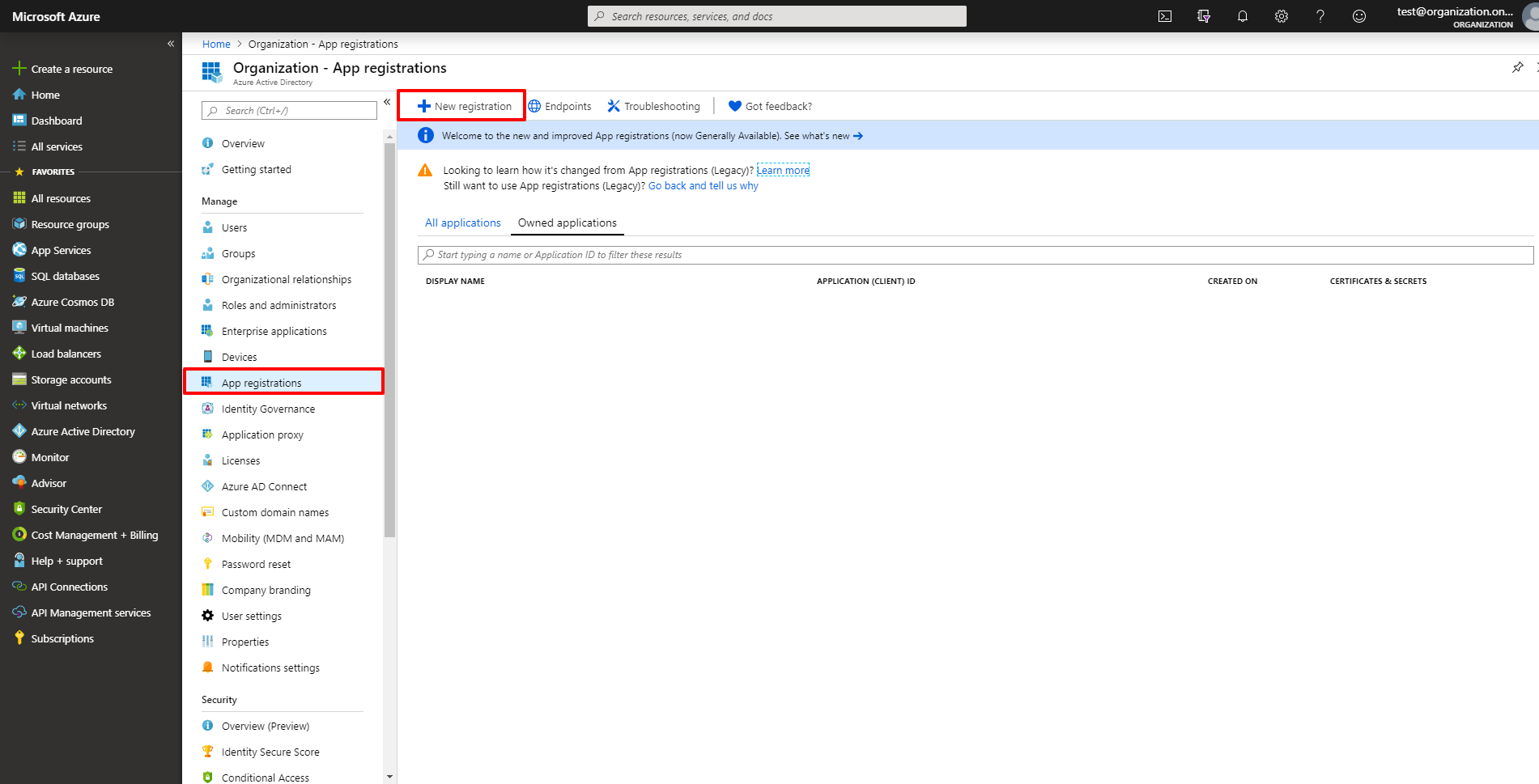Click the application name filter field
1539x784 pixels.
tap(976, 255)
